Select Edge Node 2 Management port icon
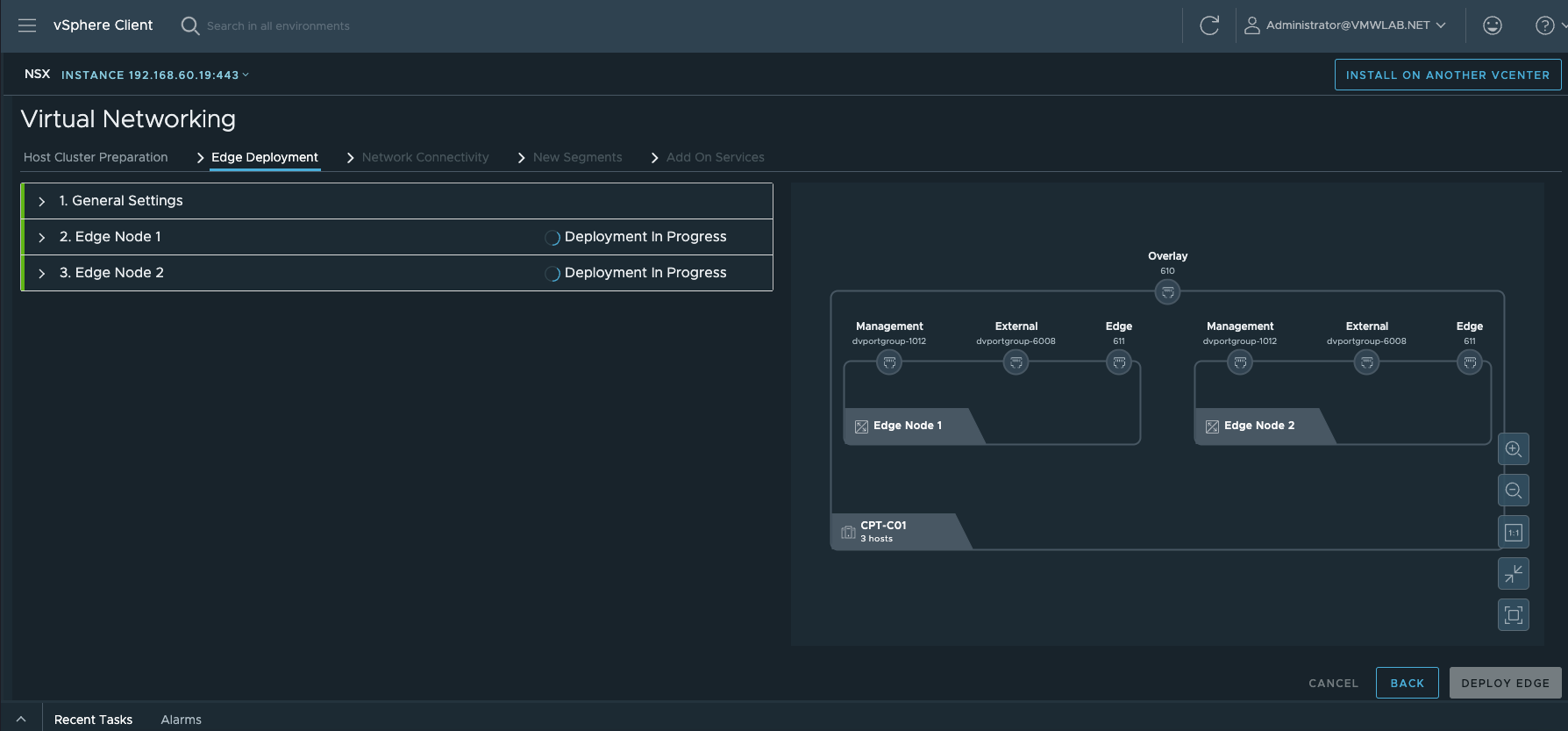Image resolution: width=1568 pixels, height=731 pixels. (x=1240, y=362)
